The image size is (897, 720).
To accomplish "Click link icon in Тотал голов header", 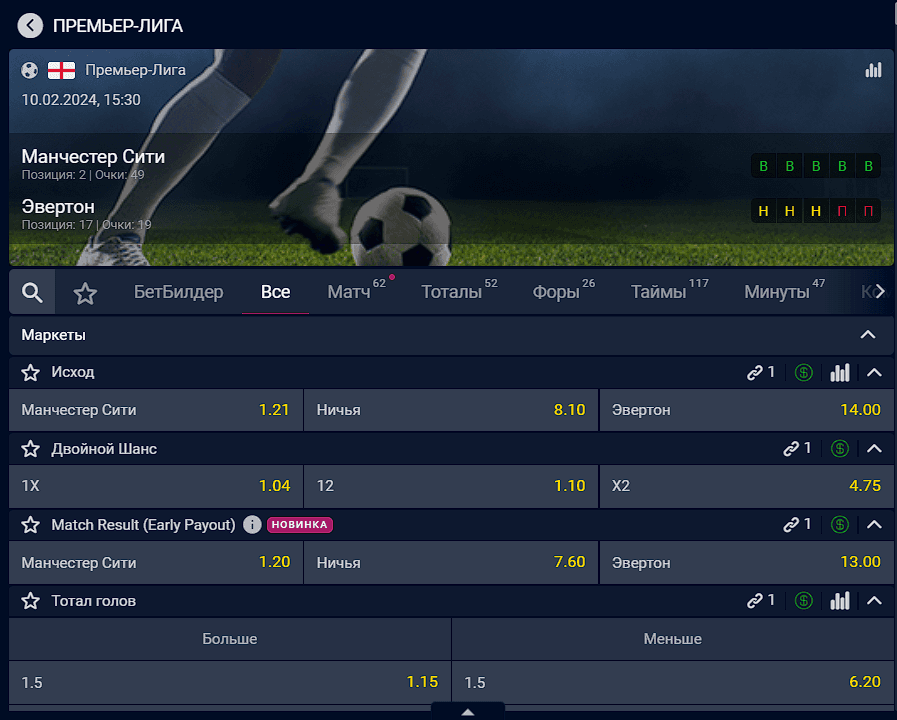I will (x=755, y=600).
